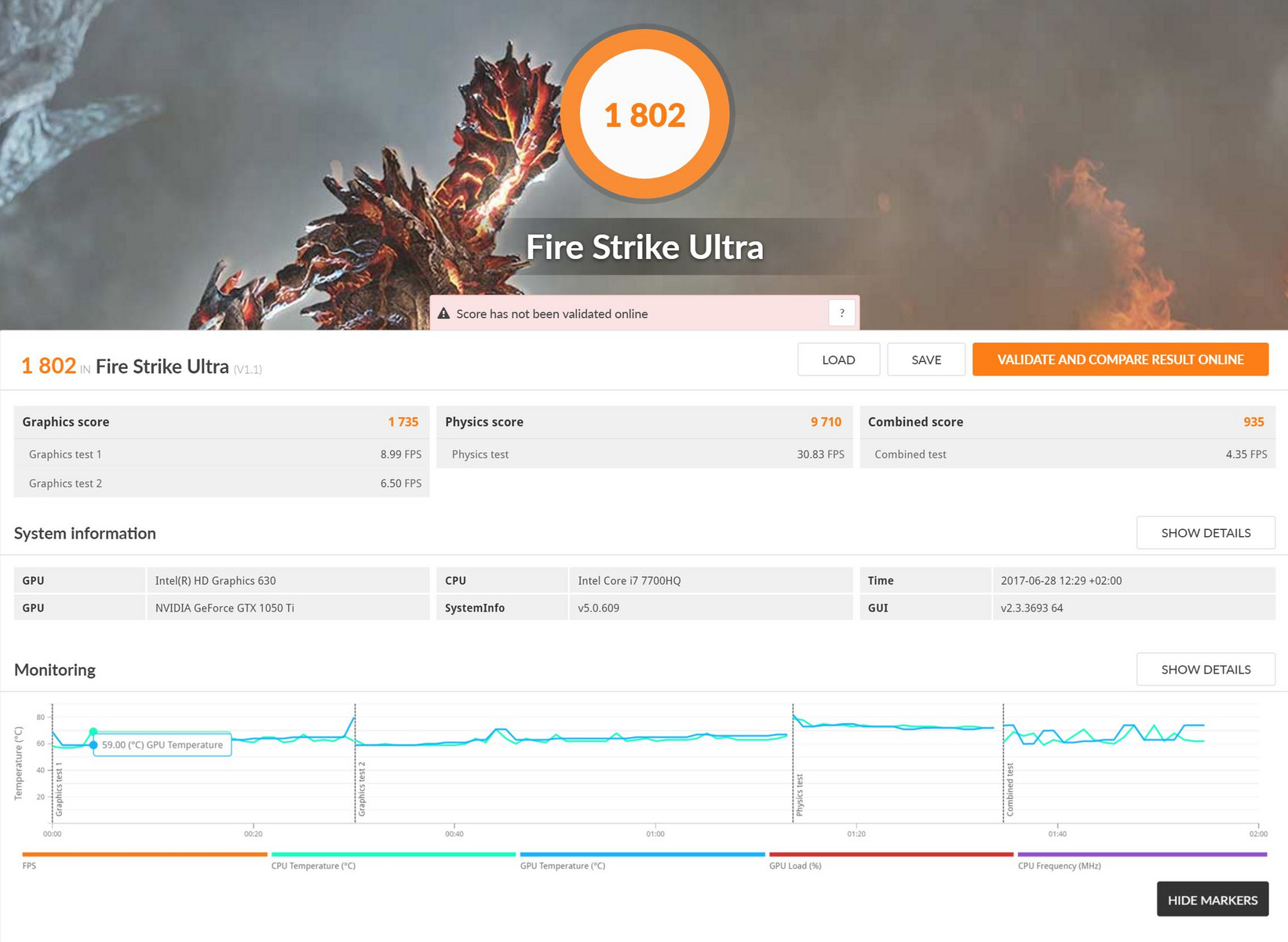The width and height of the screenshot is (1288, 942).
Task: Open the question mark help for validation
Action: click(841, 313)
